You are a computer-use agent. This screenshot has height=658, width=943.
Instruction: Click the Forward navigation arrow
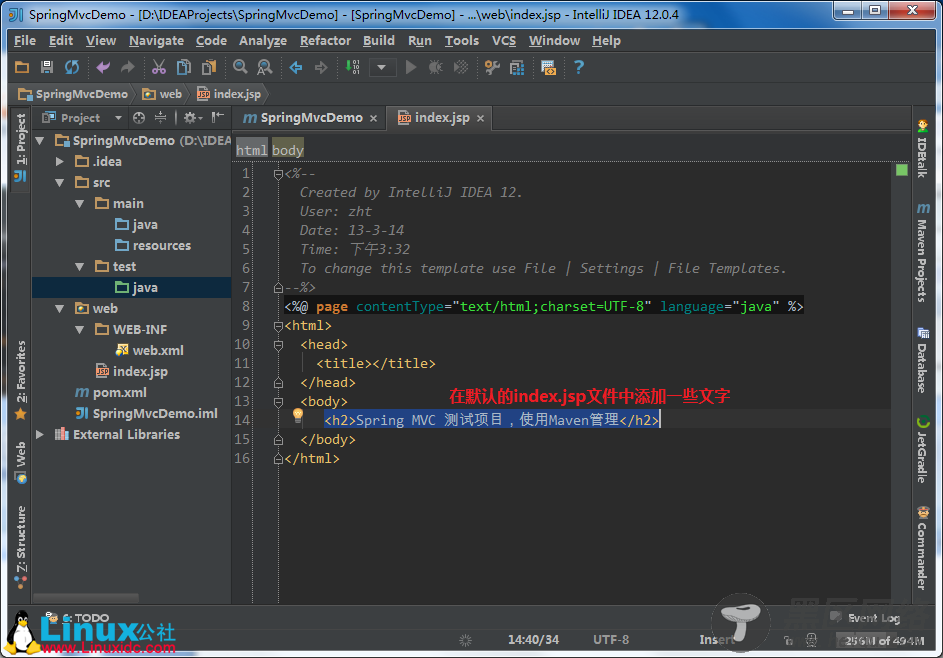(321, 67)
